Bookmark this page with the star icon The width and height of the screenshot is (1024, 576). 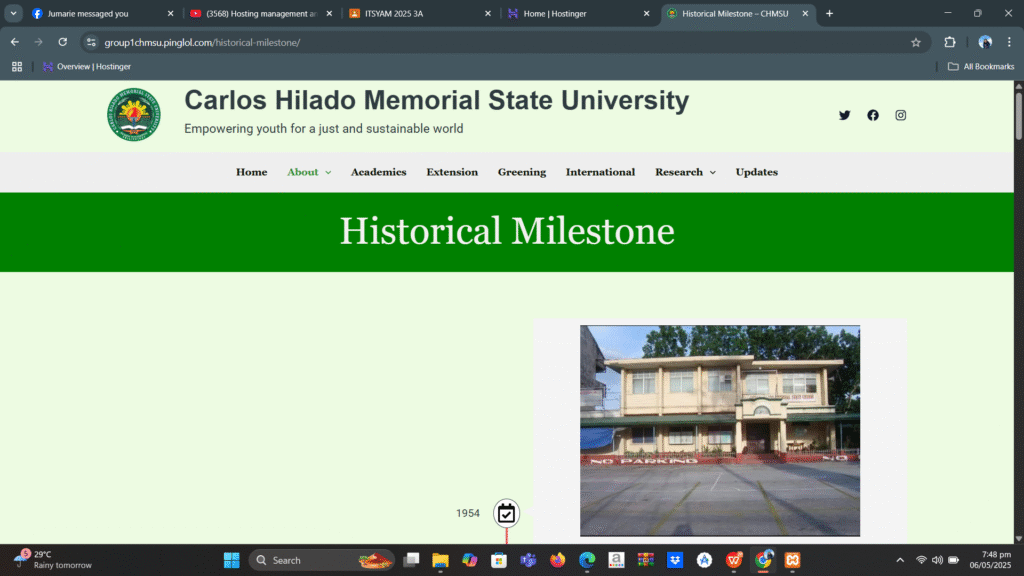pyautogui.click(x=915, y=42)
